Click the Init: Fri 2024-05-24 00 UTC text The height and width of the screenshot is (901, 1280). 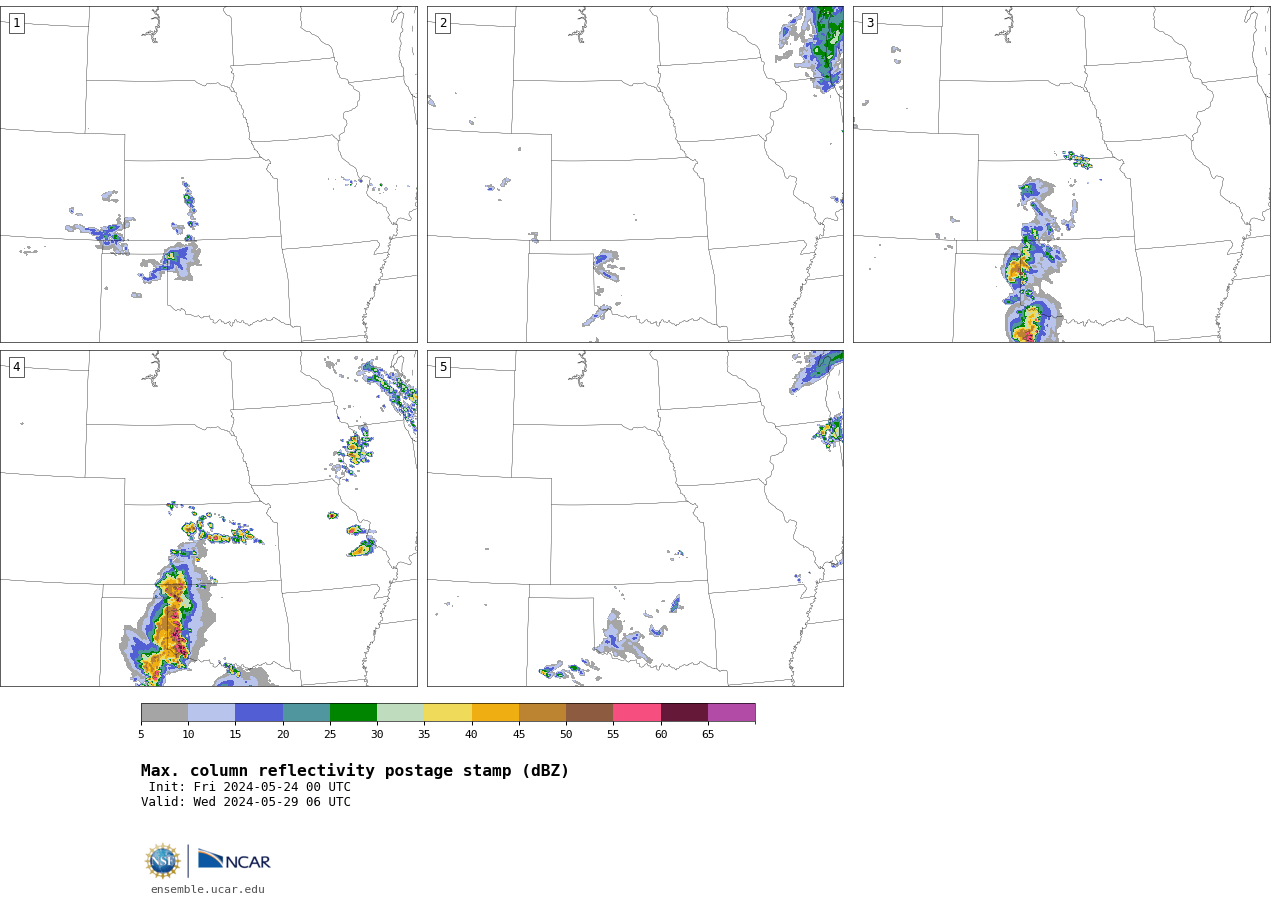tap(249, 787)
